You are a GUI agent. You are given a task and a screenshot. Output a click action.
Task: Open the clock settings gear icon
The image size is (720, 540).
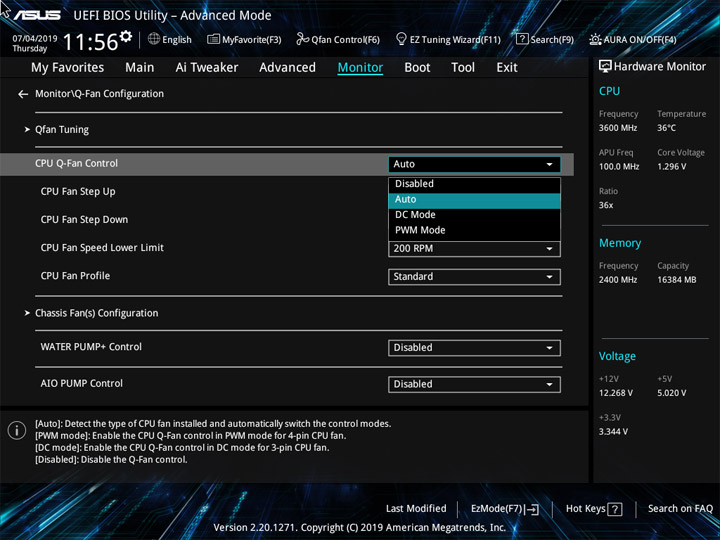click(x=126, y=35)
